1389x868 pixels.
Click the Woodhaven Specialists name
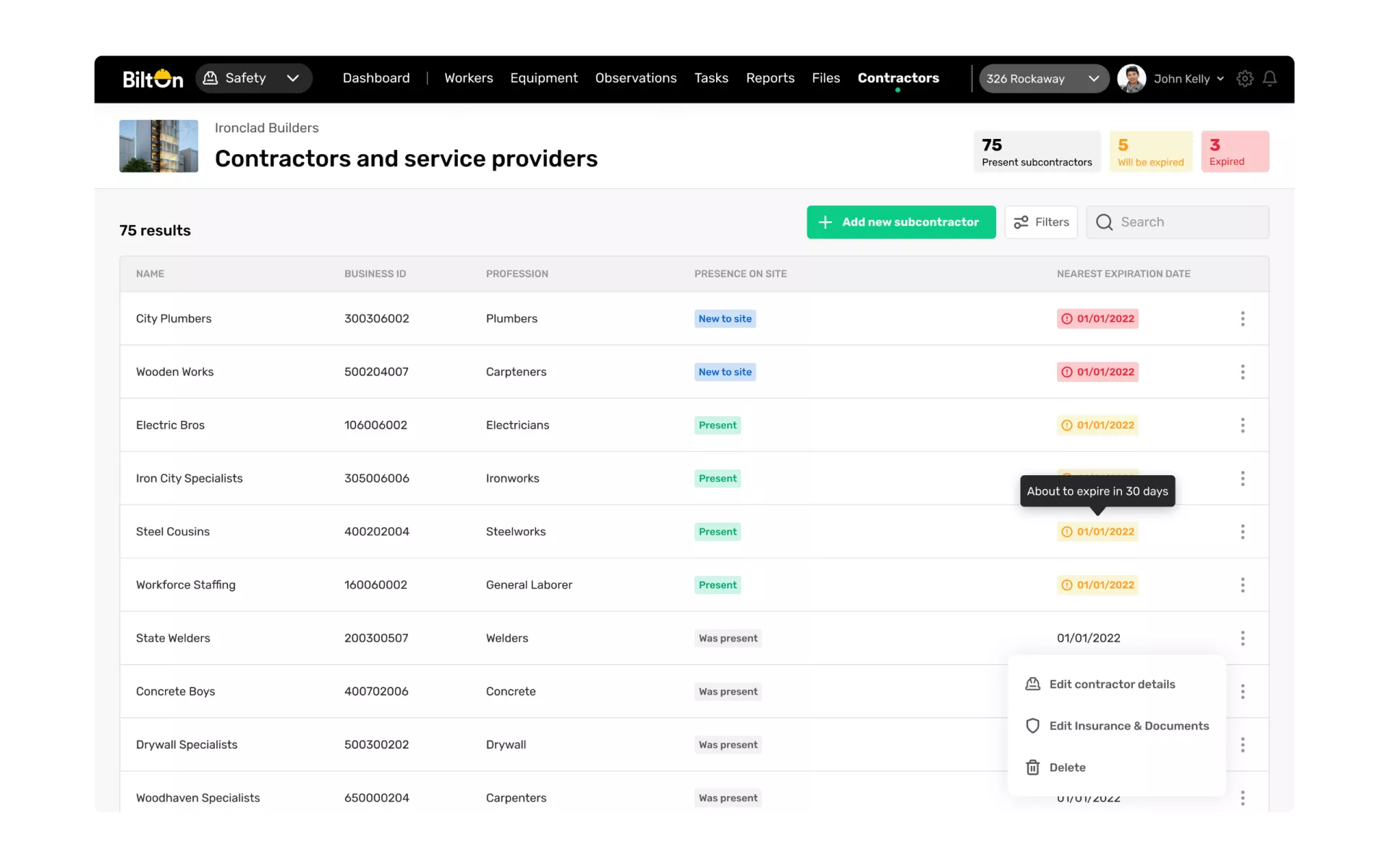[198, 798]
